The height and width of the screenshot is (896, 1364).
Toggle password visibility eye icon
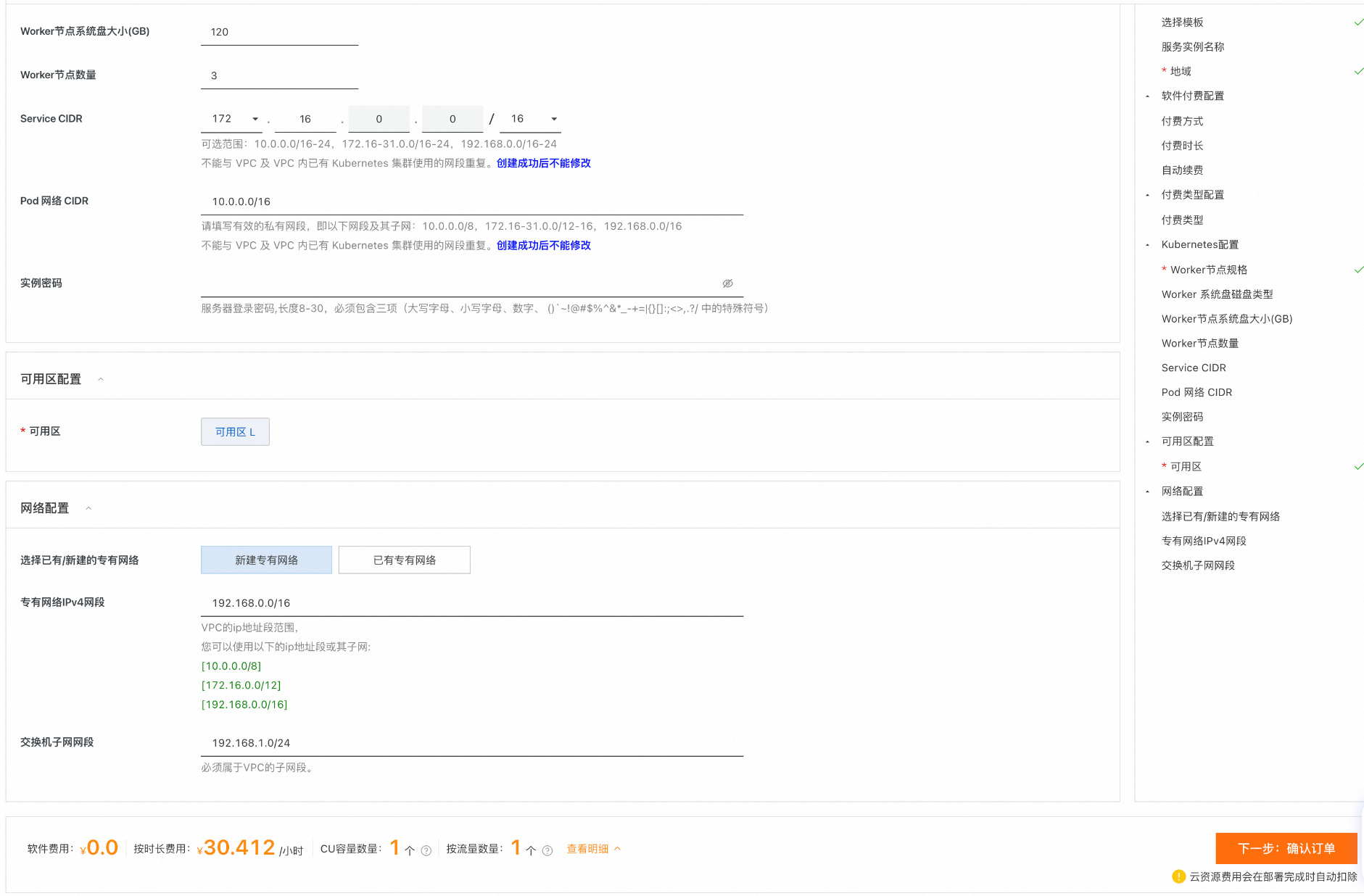727,283
